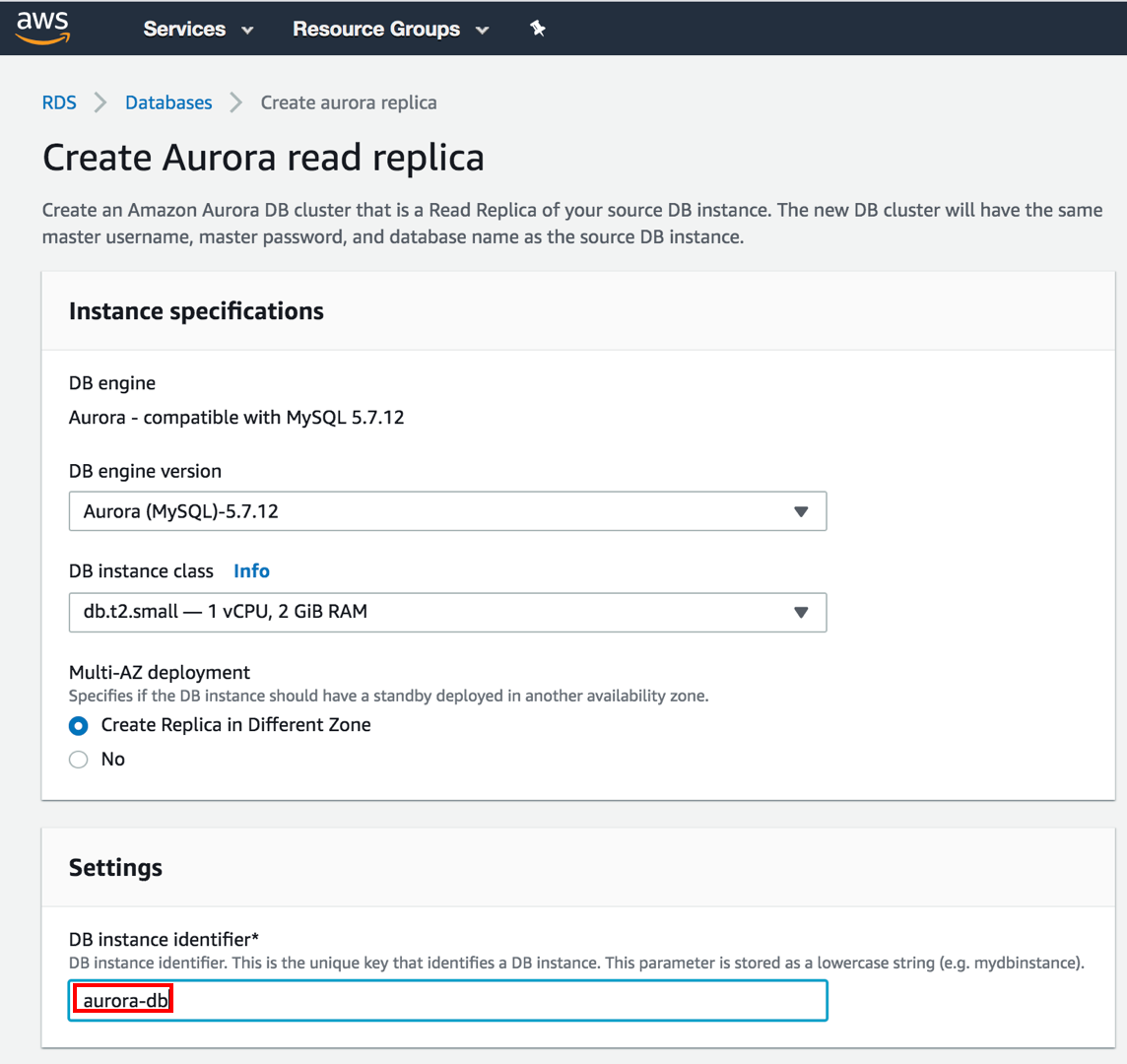Open the Databases breadcrumb link

[x=168, y=102]
